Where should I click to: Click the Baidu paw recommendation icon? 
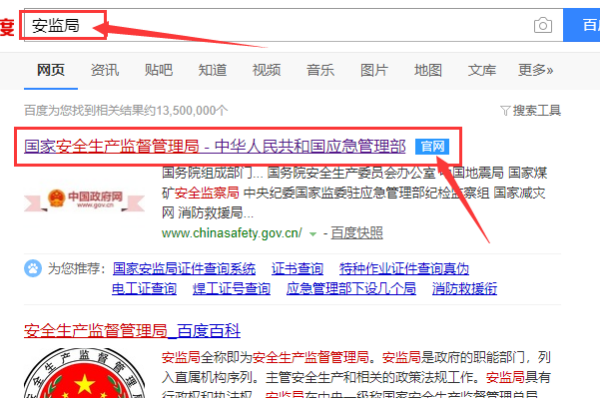tap(33, 268)
